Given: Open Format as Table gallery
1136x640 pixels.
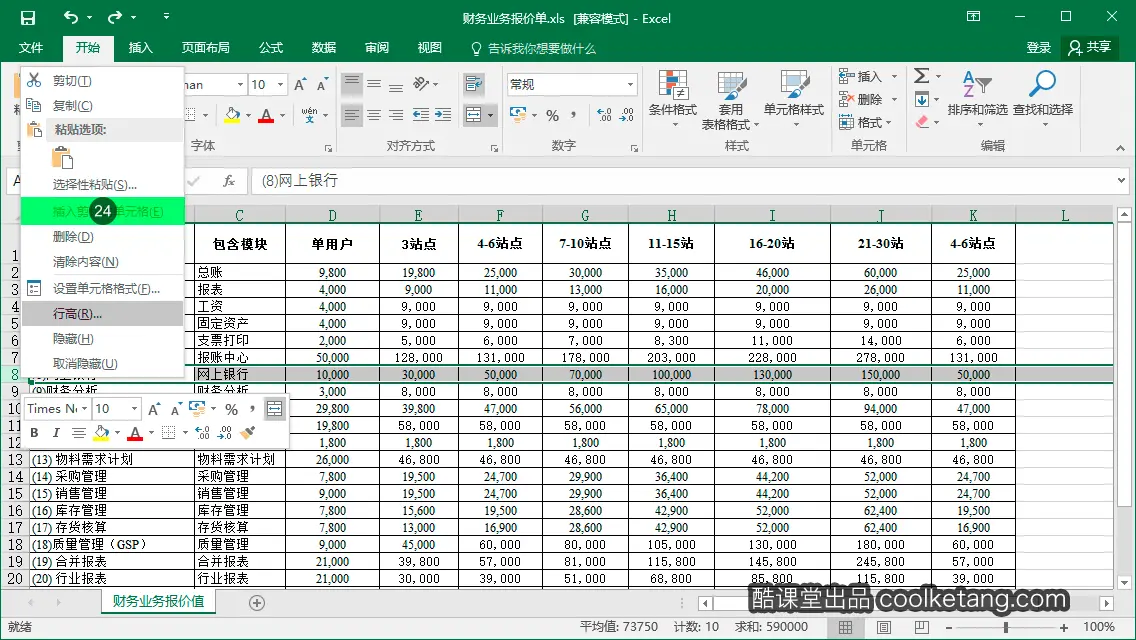Looking at the screenshot, I should pos(730,101).
